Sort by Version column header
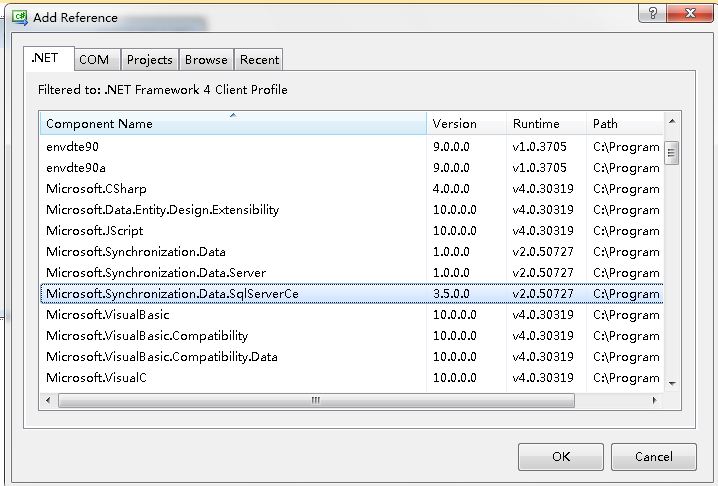Image resolution: width=718 pixels, height=486 pixels. pos(466,124)
